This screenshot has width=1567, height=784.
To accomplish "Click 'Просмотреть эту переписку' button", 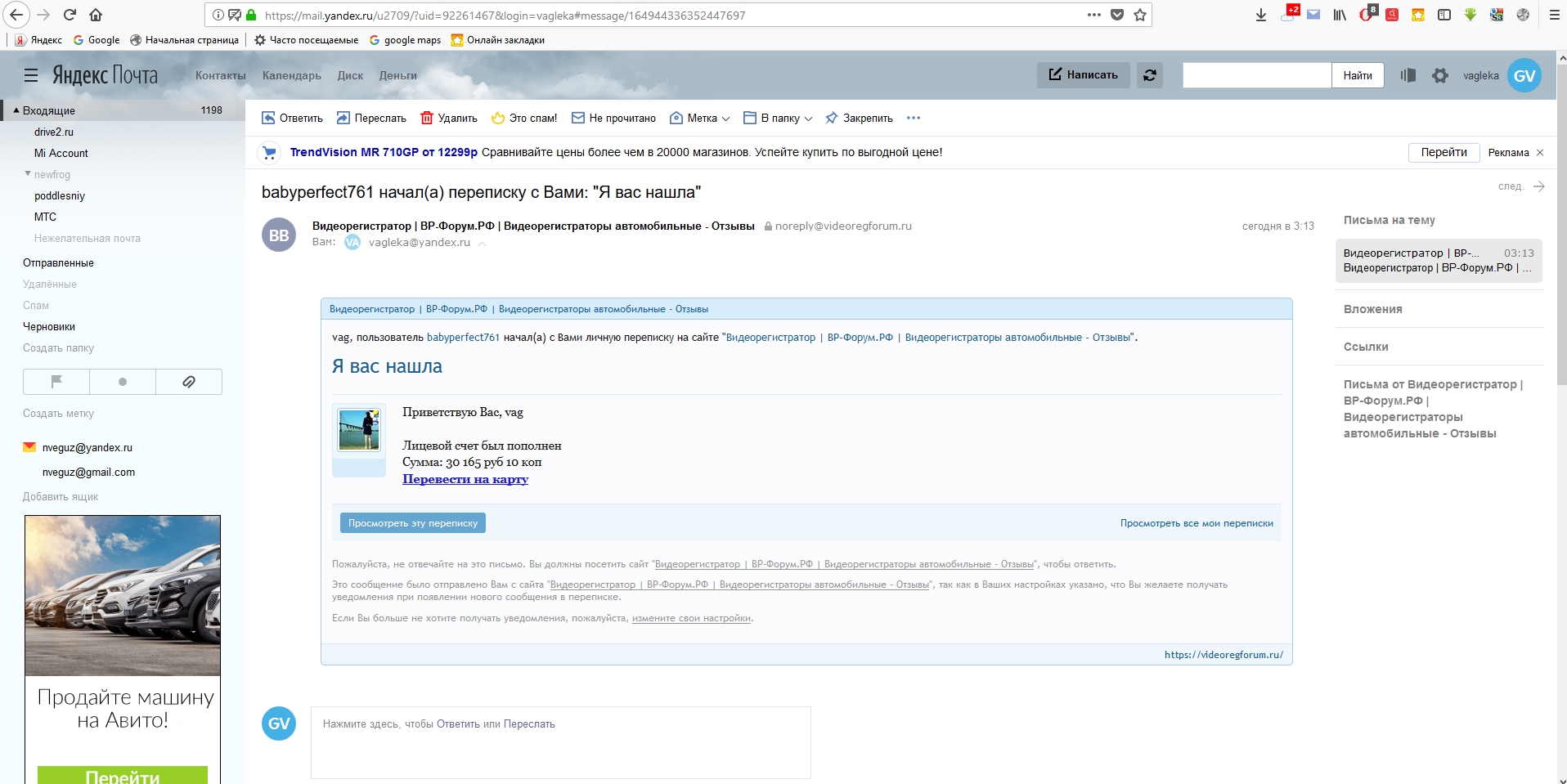I will point(412,523).
